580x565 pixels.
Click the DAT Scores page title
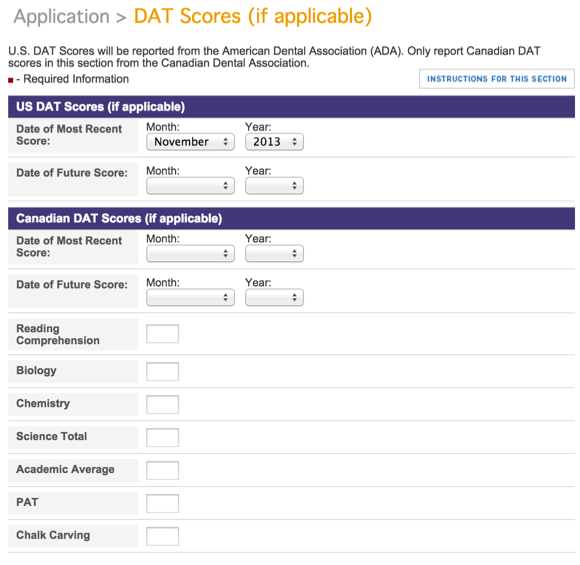point(253,16)
